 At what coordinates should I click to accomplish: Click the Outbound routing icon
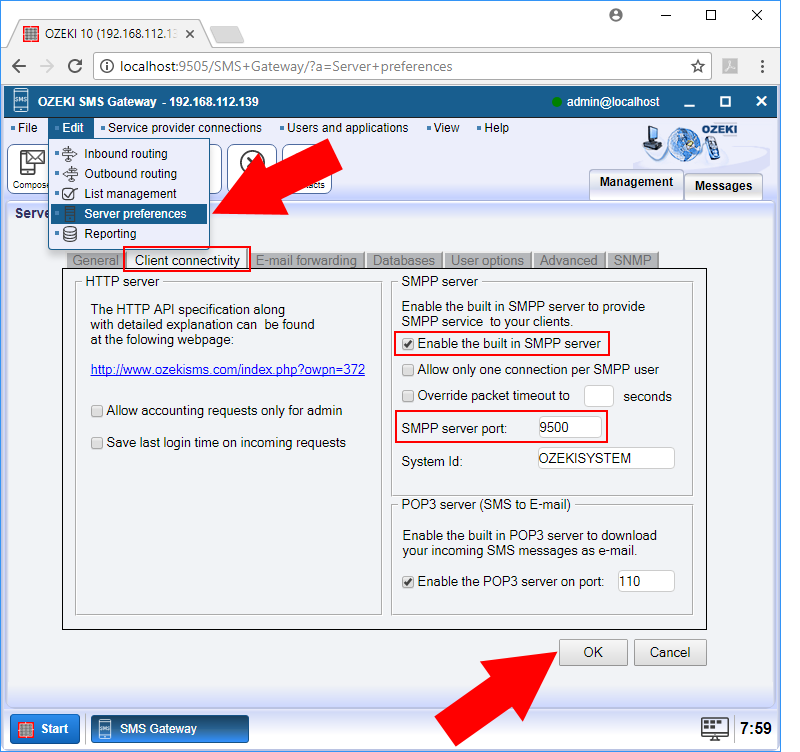70,174
